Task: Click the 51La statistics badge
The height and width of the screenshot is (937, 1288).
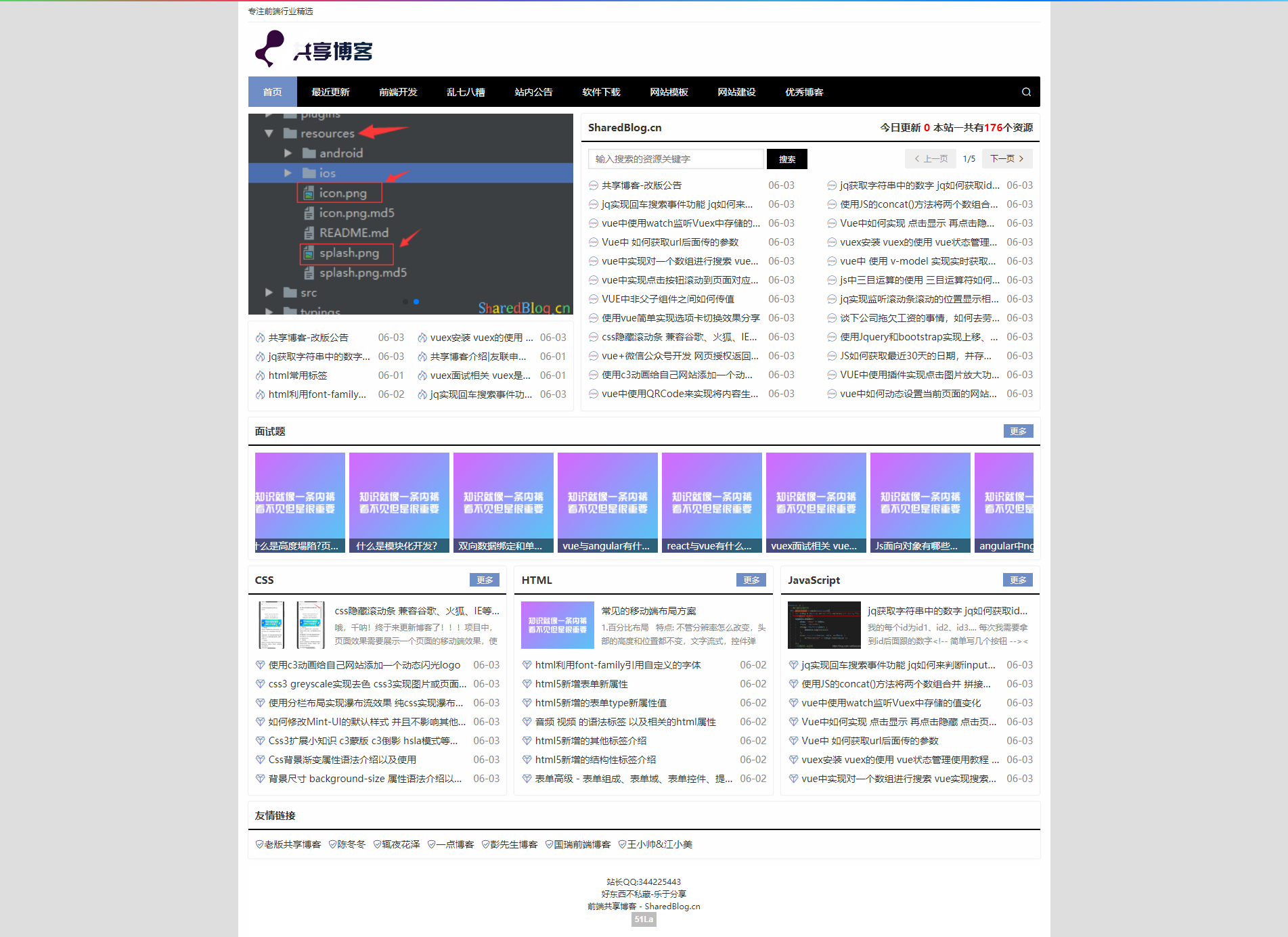Action: pyautogui.click(x=644, y=919)
